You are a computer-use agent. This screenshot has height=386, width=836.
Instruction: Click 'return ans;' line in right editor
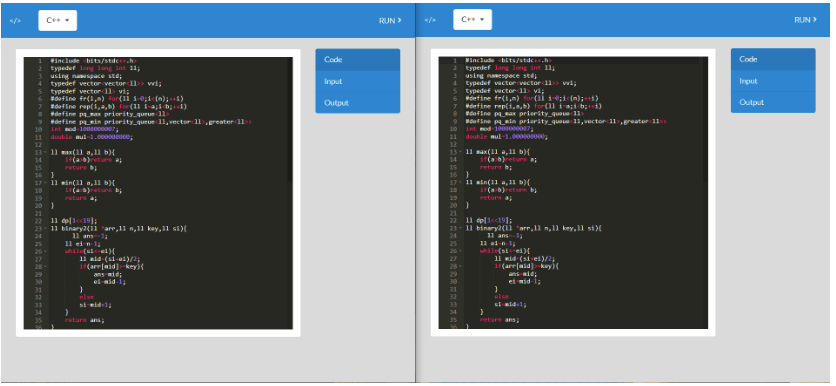click(499, 320)
